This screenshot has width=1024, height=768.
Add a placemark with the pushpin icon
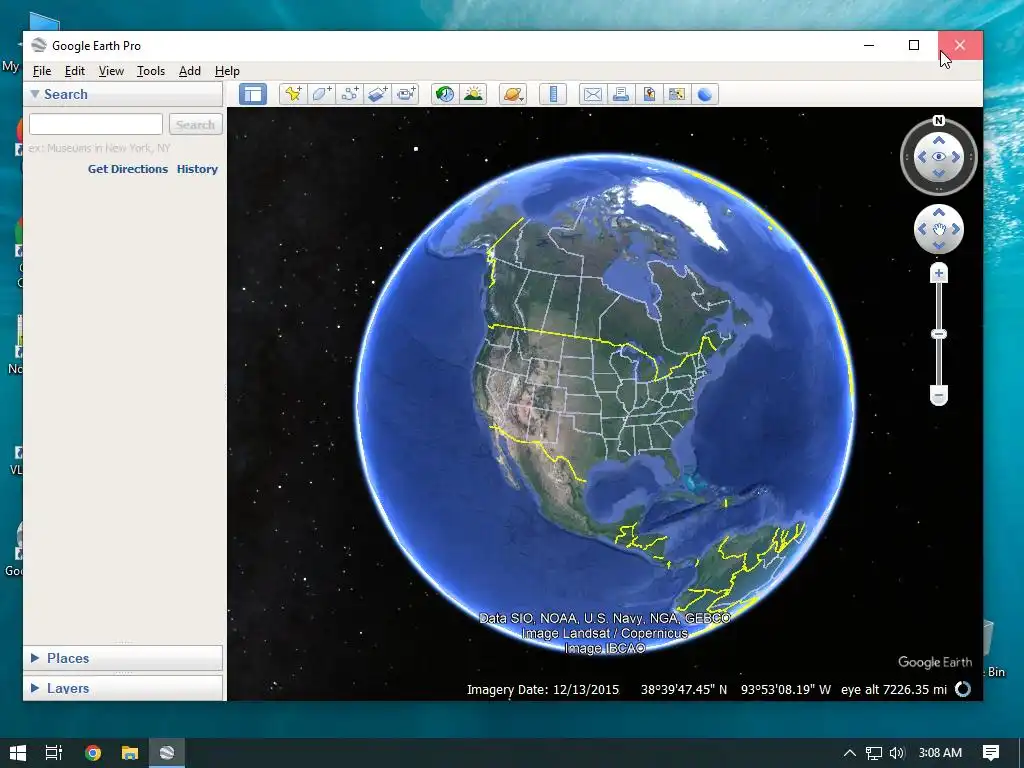point(293,94)
